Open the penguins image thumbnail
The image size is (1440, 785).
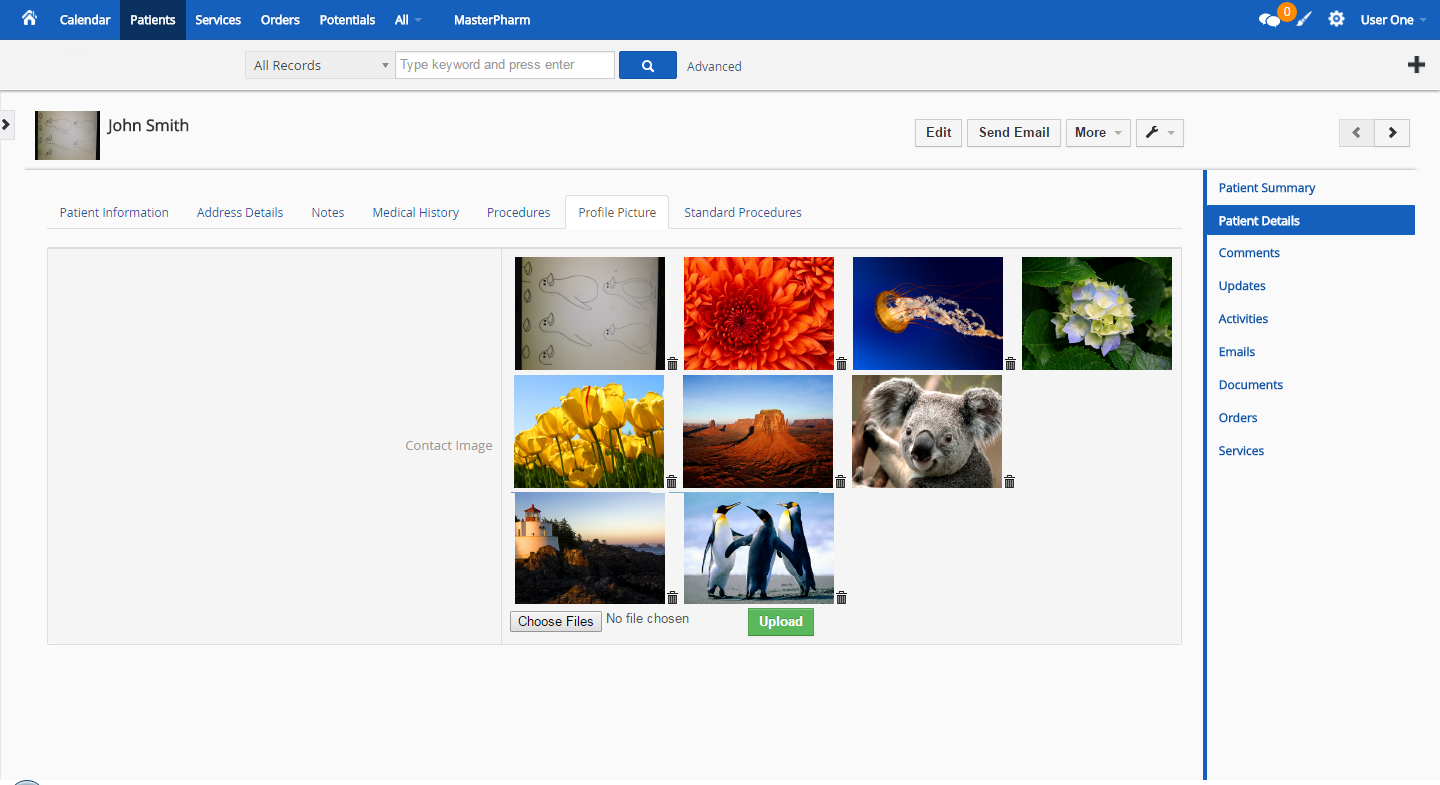click(x=759, y=548)
